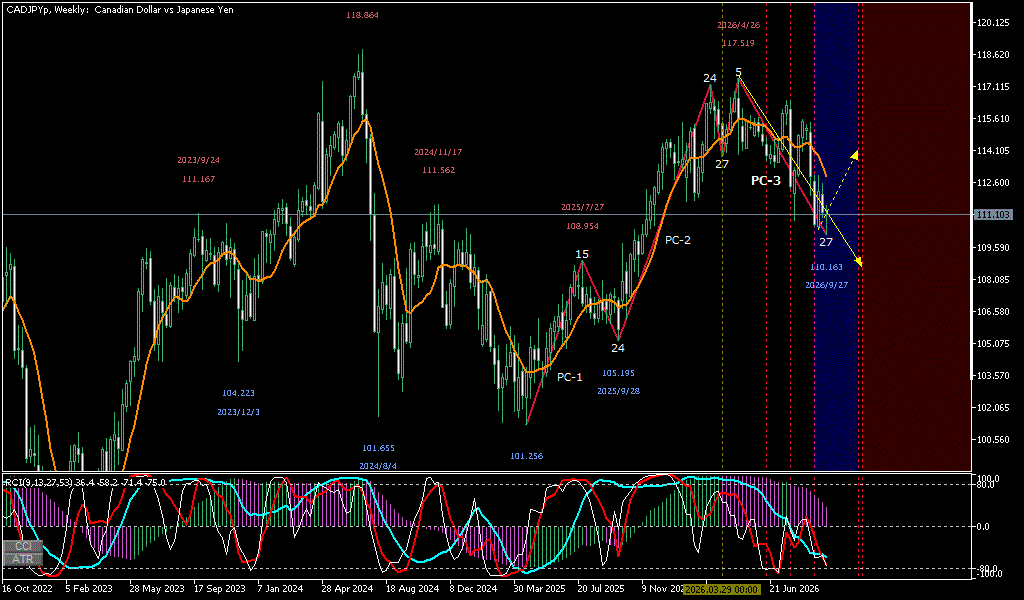Viewport: 1024px width, 600px height.
Task: Click the 30 Mar 2025 time axis label
Action: click(539, 588)
